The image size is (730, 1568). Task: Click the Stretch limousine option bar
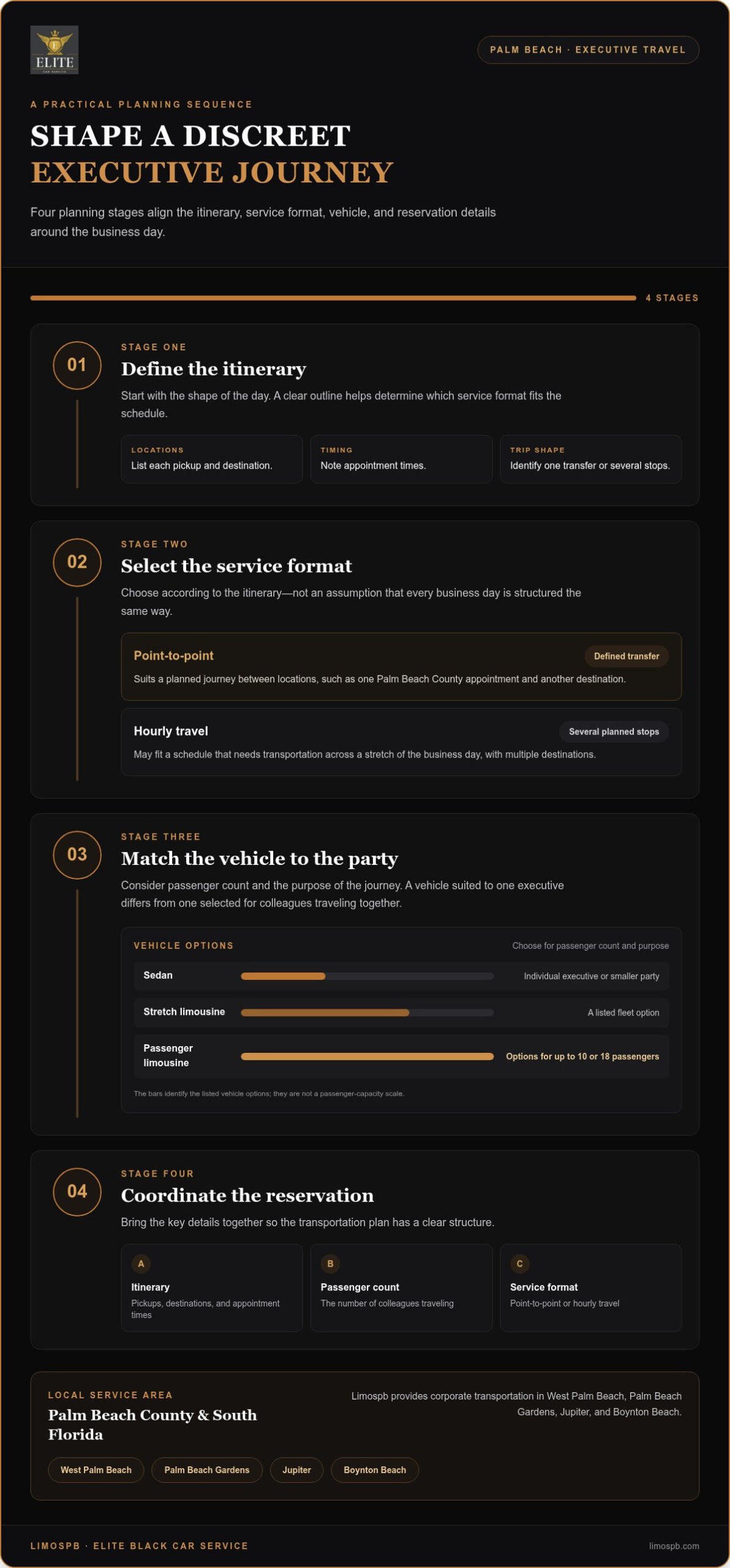pyautogui.click(x=367, y=1012)
